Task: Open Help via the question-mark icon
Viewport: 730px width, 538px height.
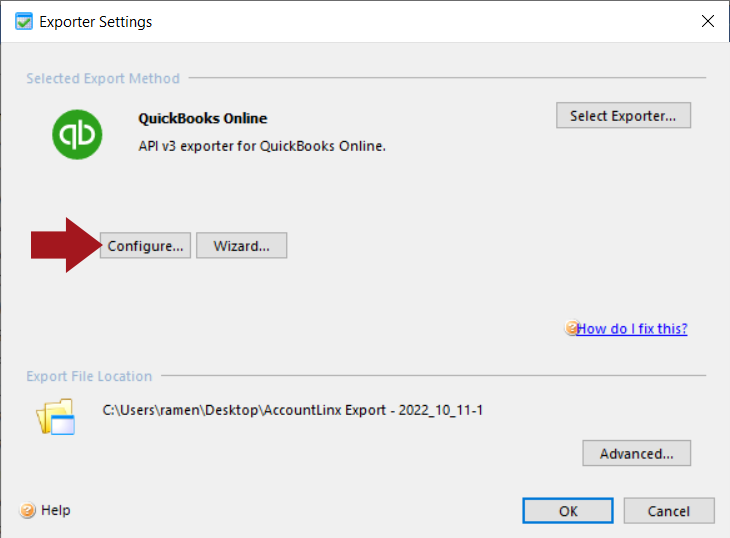Action: pyautogui.click(x=27, y=510)
